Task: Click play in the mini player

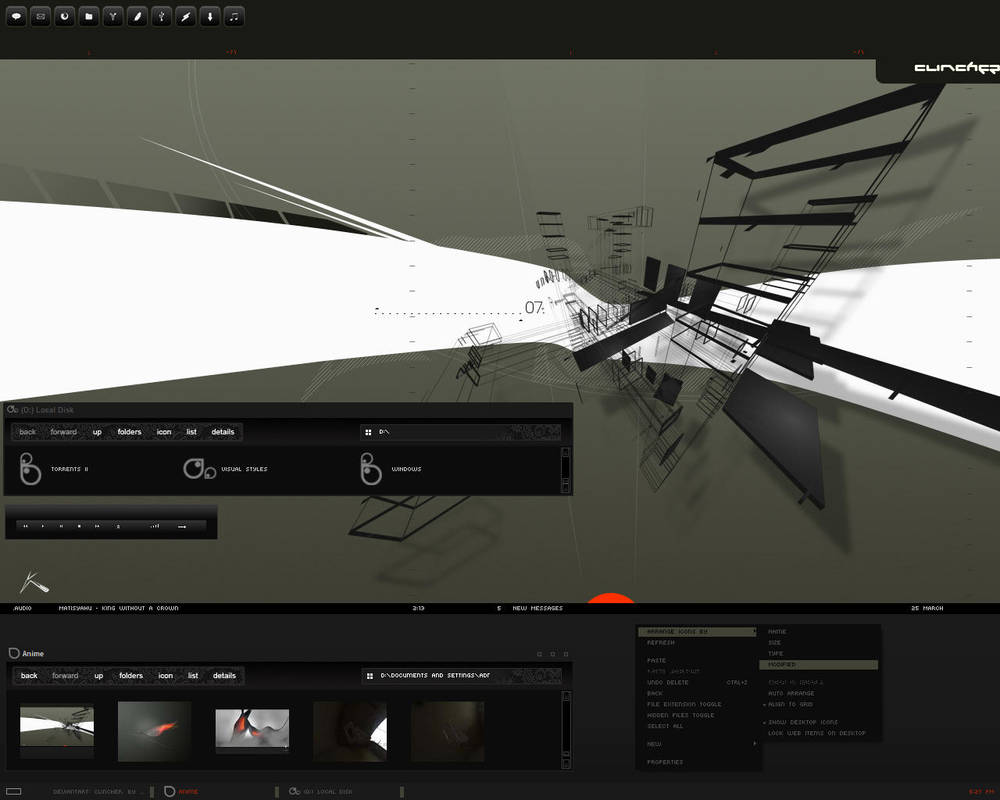Action: tap(43, 526)
